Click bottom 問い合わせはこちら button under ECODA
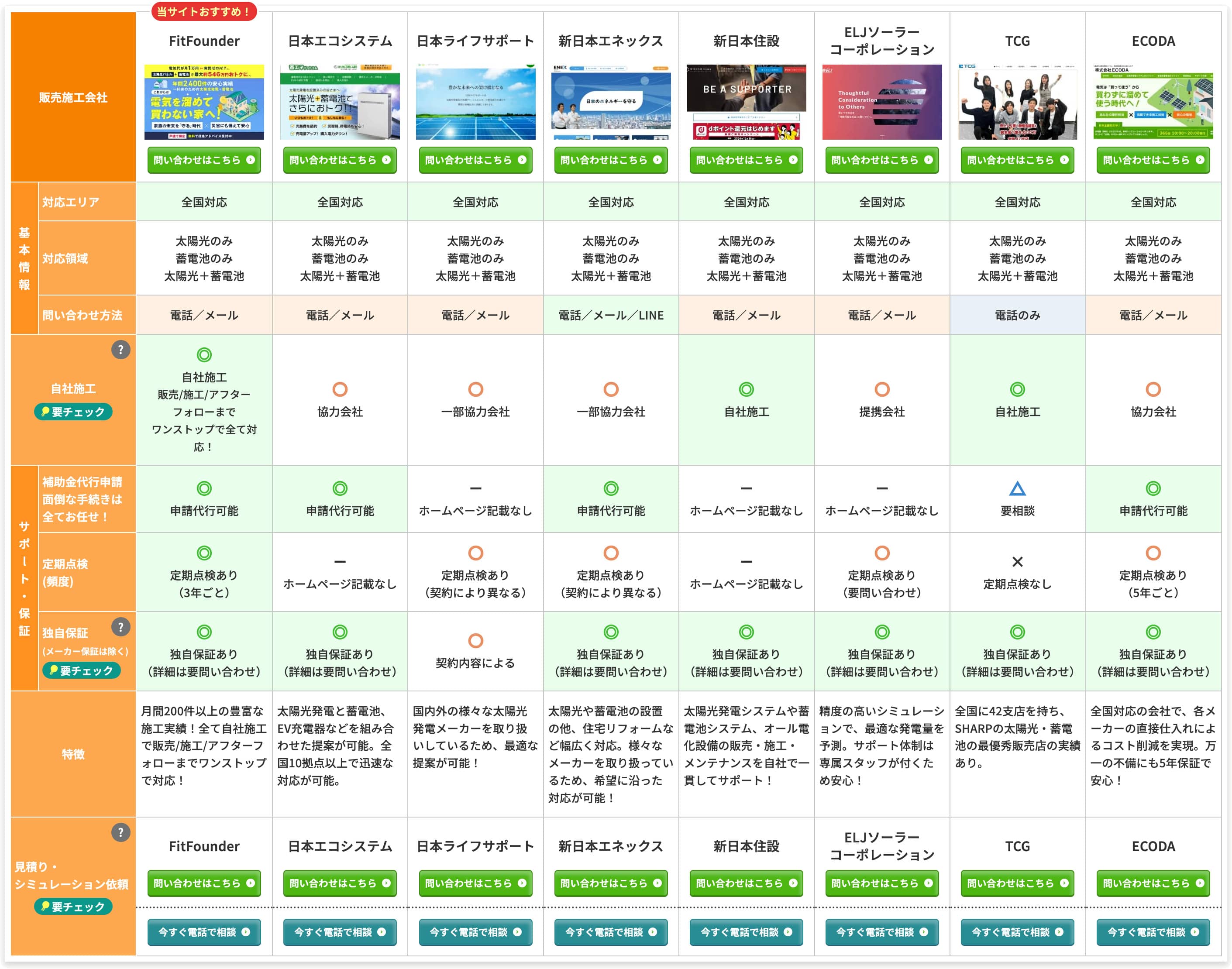Image resolution: width=1232 pixels, height=969 pixels. point(1153,883)
